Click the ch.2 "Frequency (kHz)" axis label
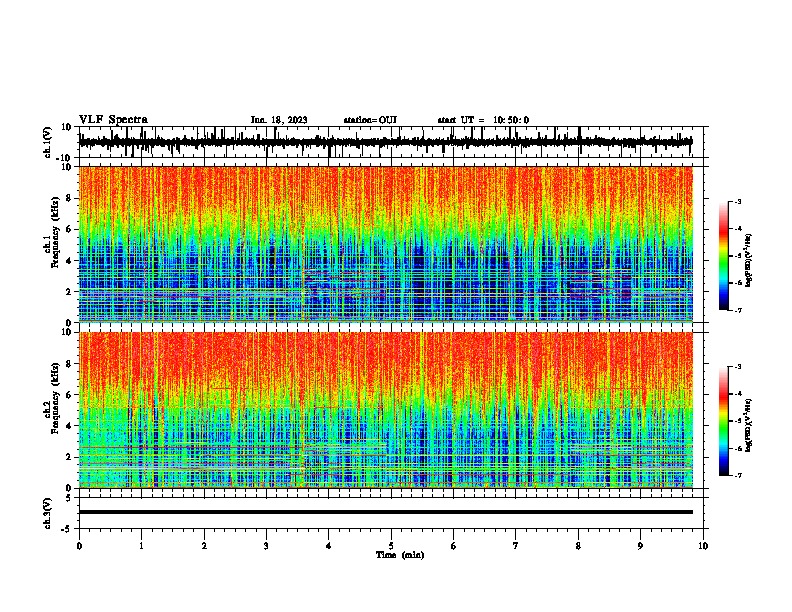Screen dimensions: 792x612 [56, 398]
